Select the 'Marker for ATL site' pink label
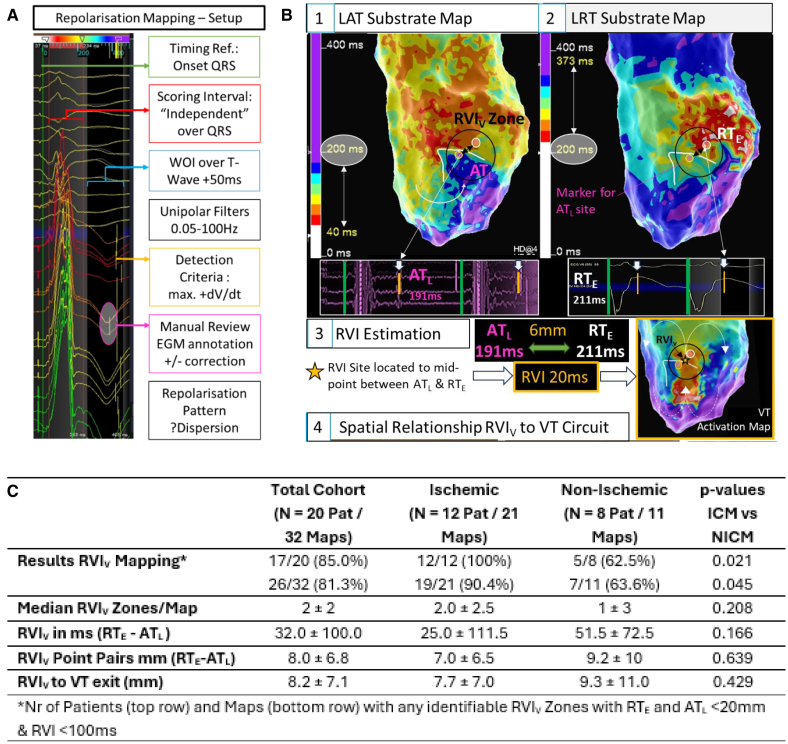Image resolution: width=788 pixels, height=744 pixels. 585,201
